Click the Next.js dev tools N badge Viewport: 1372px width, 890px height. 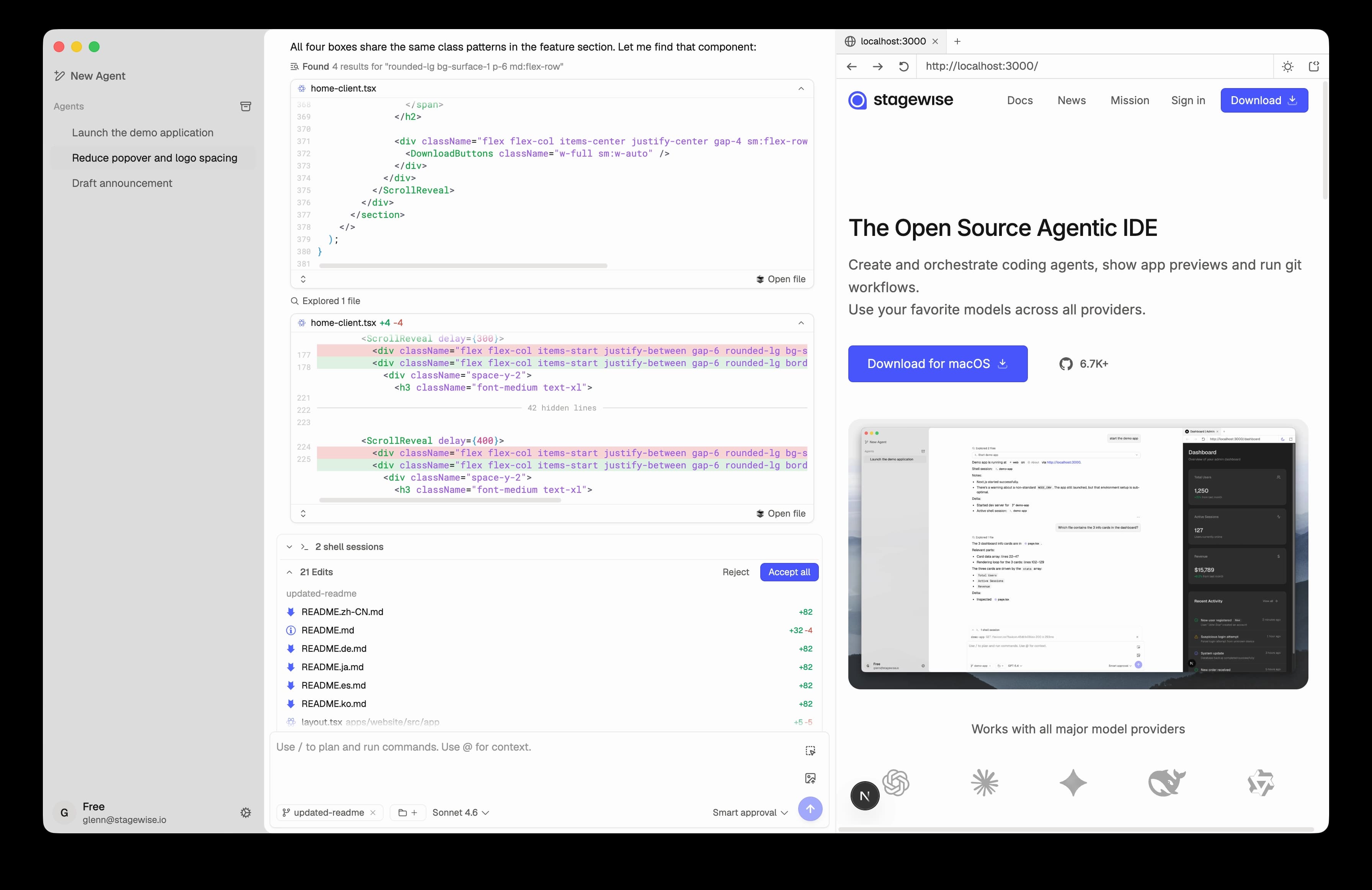point(865,796)
